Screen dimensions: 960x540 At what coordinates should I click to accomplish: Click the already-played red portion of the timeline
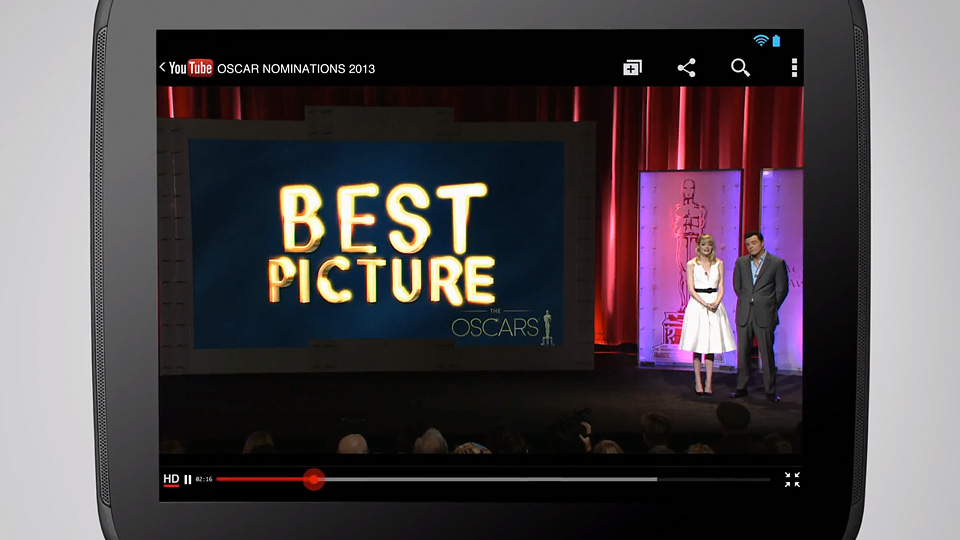(x=260, y=480)
